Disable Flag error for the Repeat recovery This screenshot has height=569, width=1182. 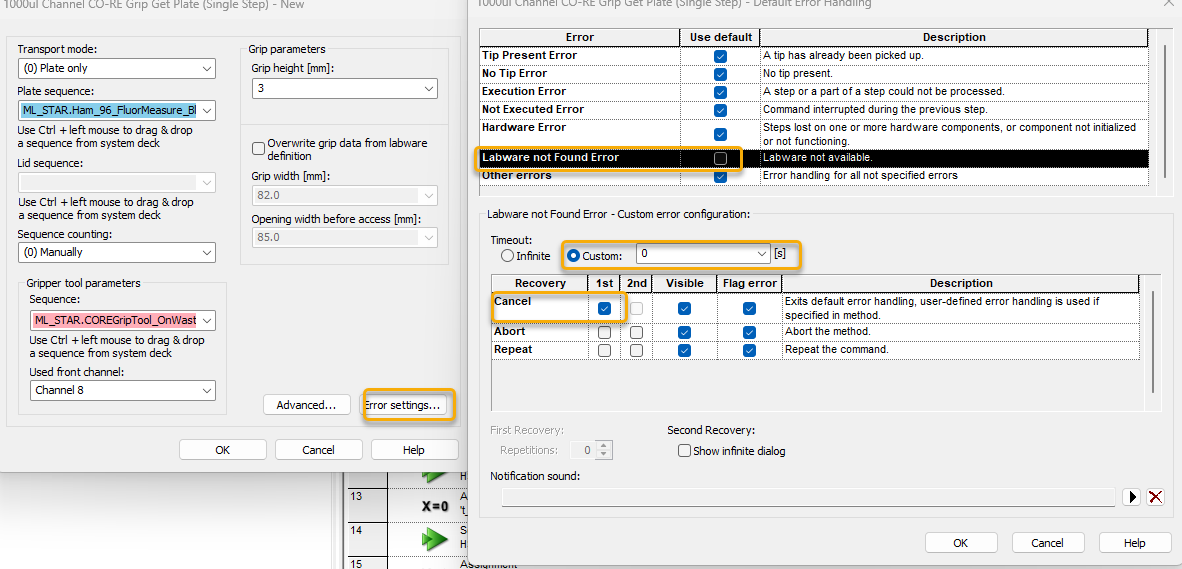749,350
